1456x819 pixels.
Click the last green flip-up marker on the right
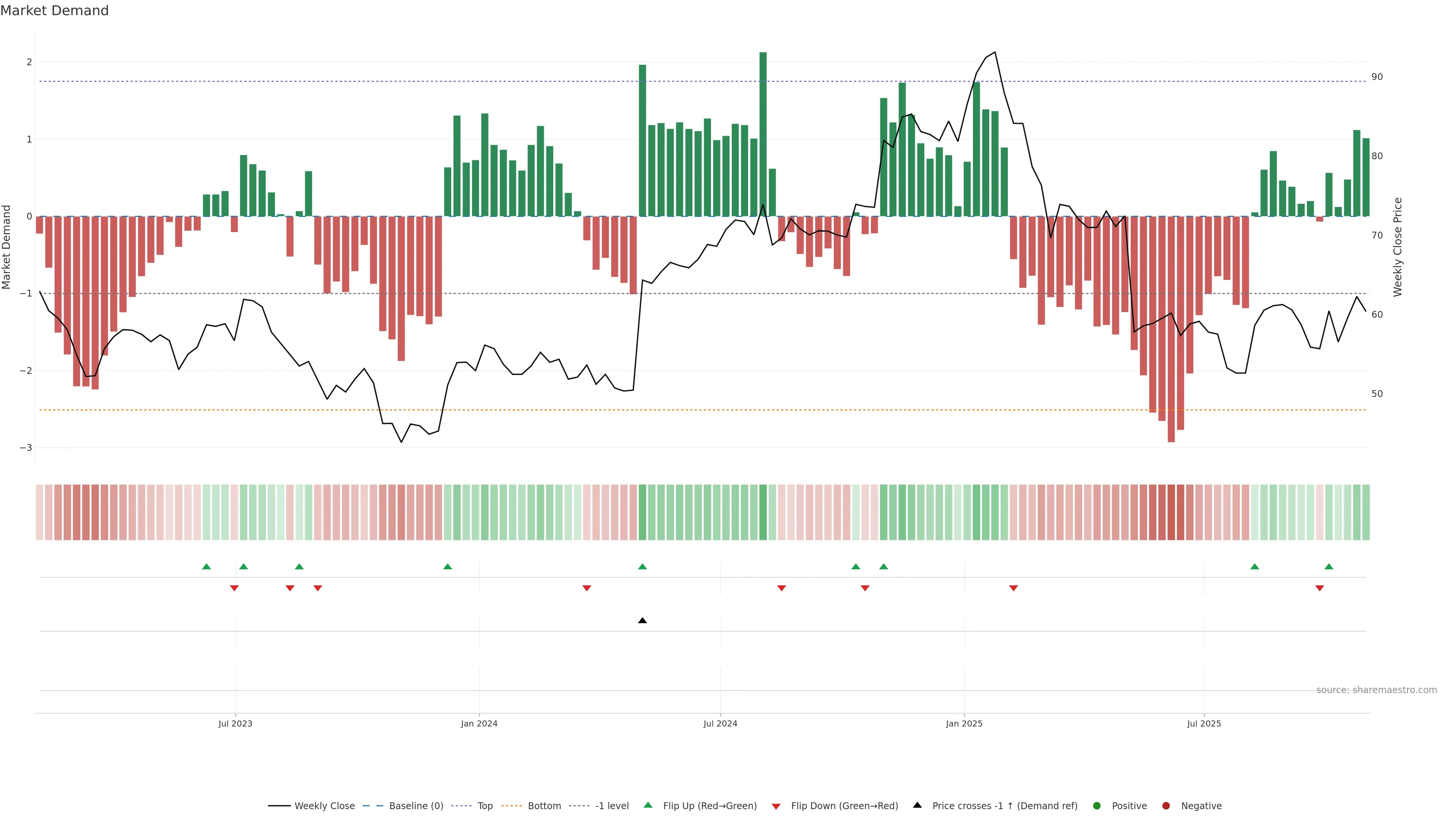click(x=1329, y=566)
